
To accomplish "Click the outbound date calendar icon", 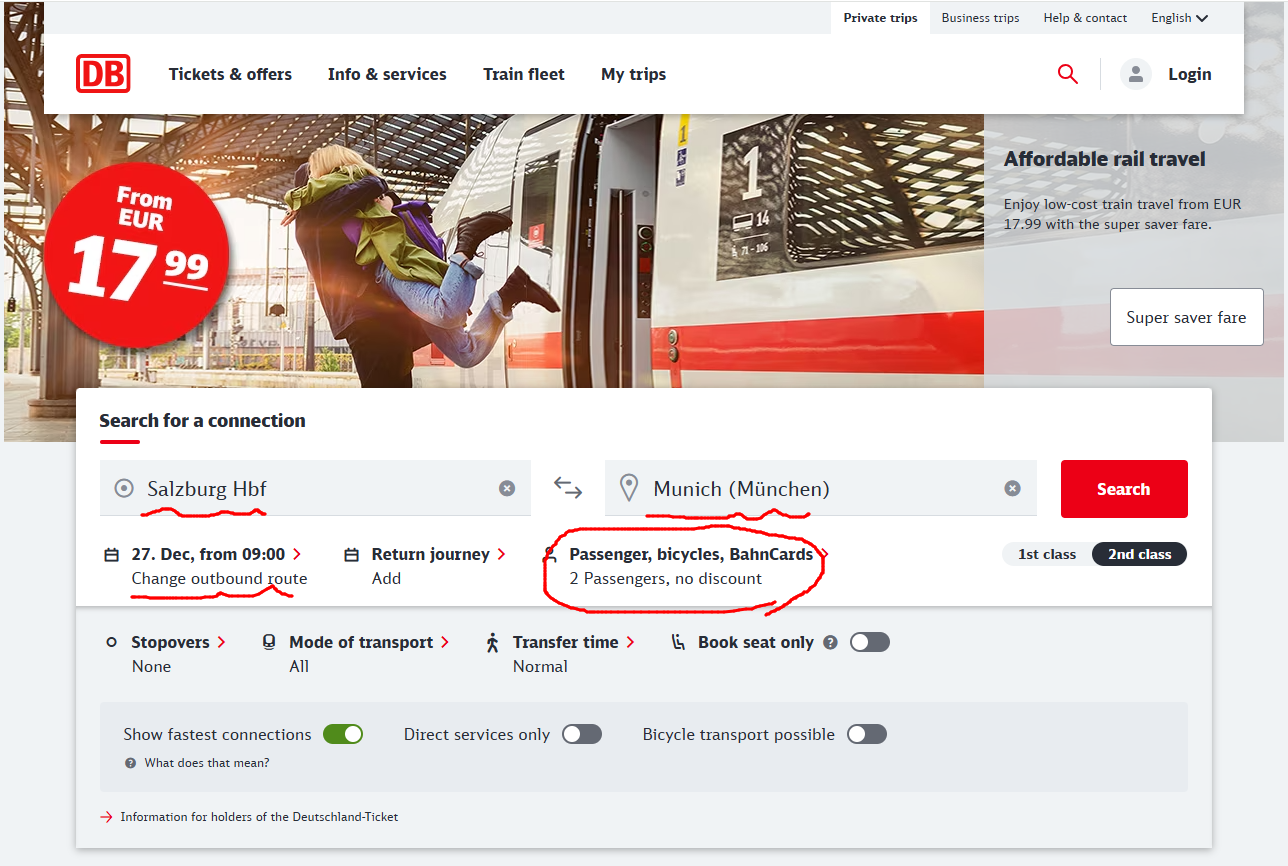I will pyautogui.click(x=112, y=554).
